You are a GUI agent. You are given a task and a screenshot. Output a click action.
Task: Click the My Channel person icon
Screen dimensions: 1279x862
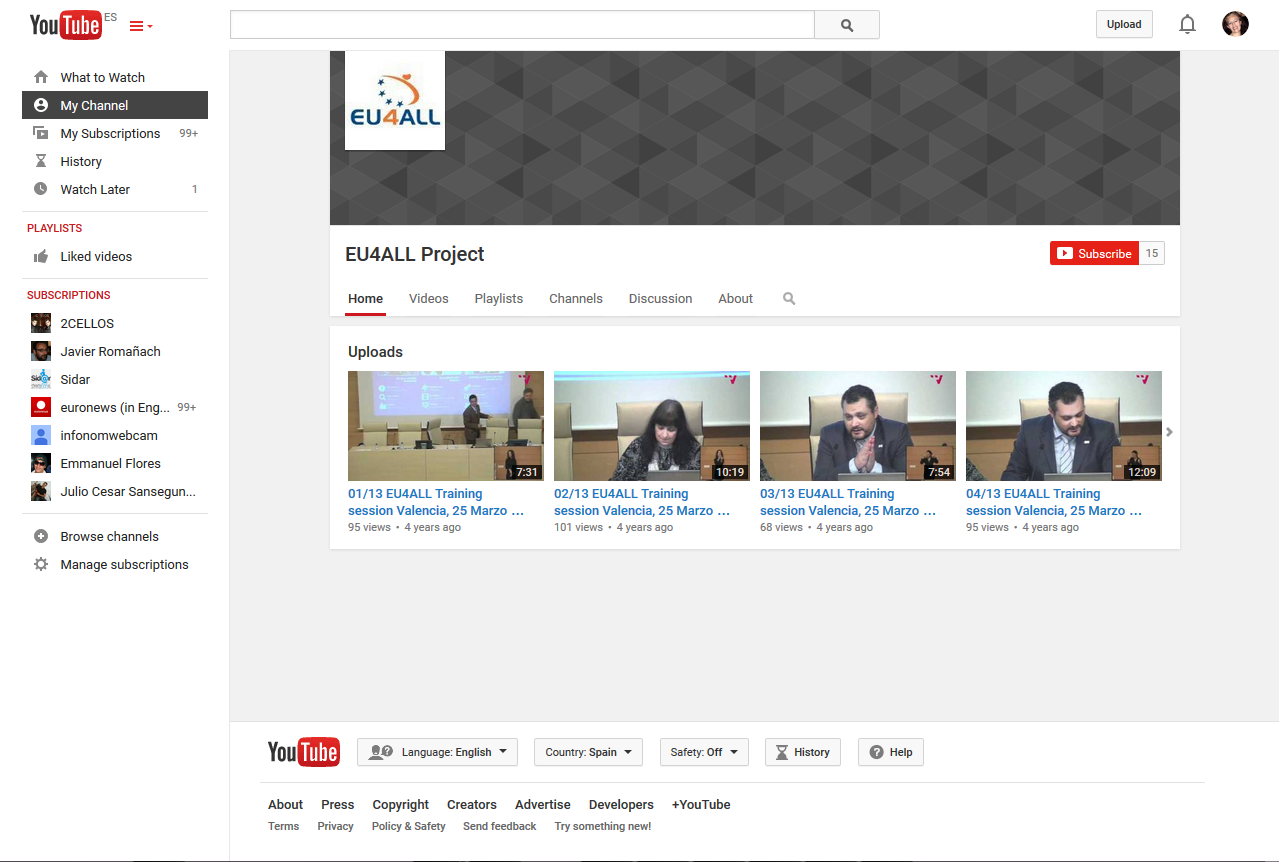pos(41,105)
